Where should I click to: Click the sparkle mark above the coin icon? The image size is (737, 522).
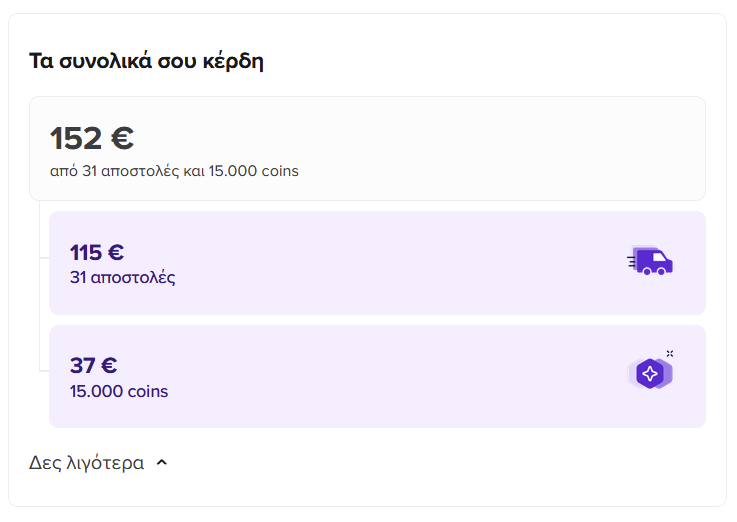(x=670, y=353)
